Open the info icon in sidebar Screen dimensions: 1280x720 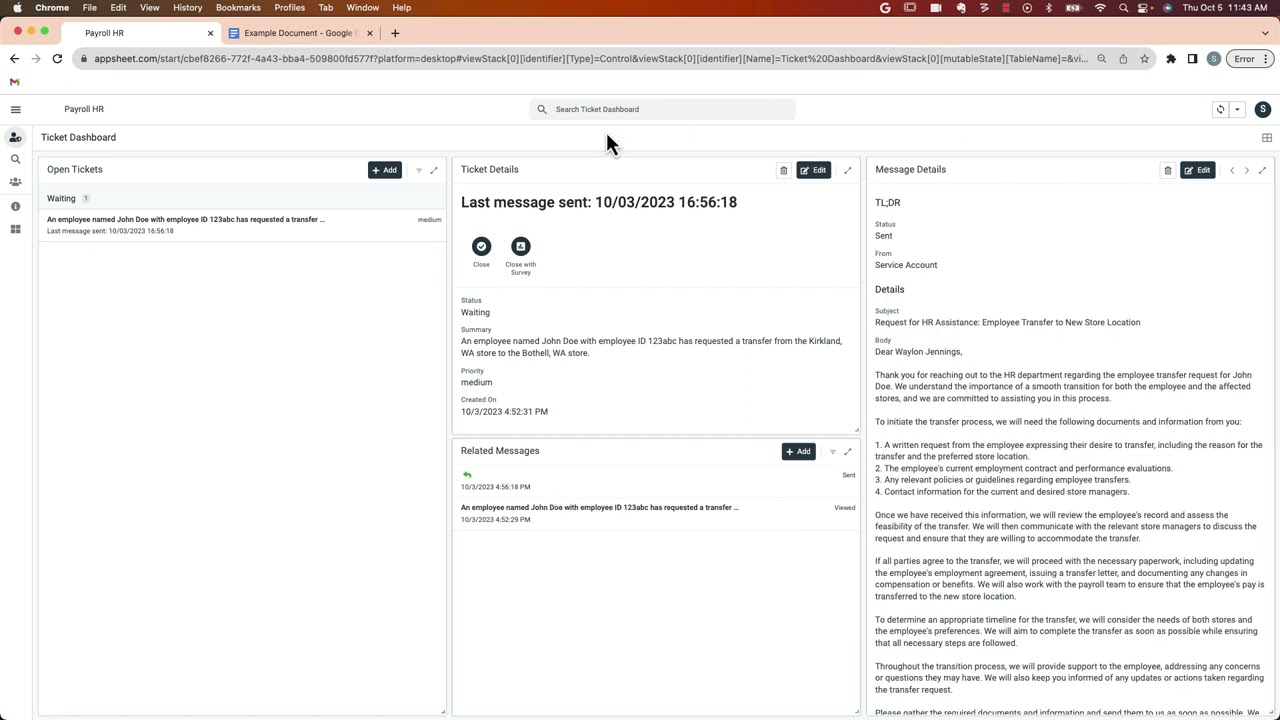[15, 206]
